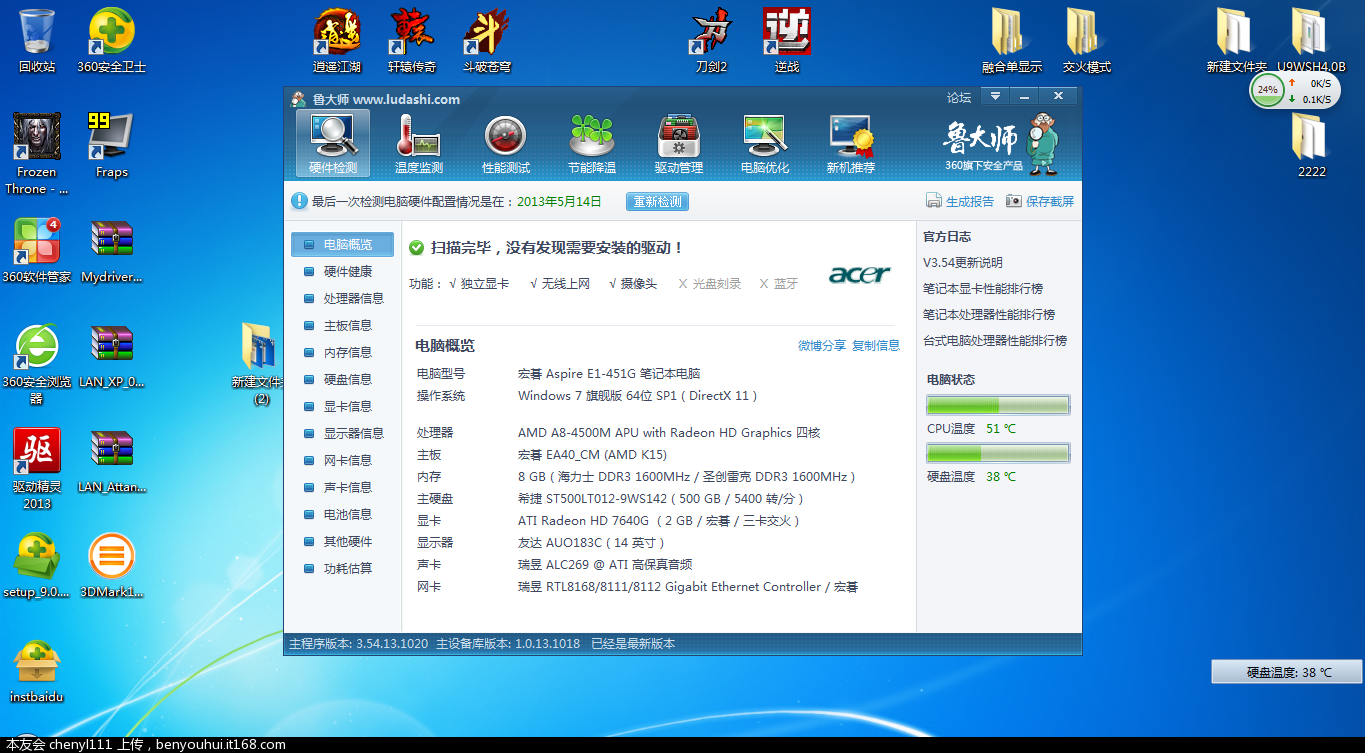Click the 硬盘温度 38℃ floating desktop box

pos(1287,672)
